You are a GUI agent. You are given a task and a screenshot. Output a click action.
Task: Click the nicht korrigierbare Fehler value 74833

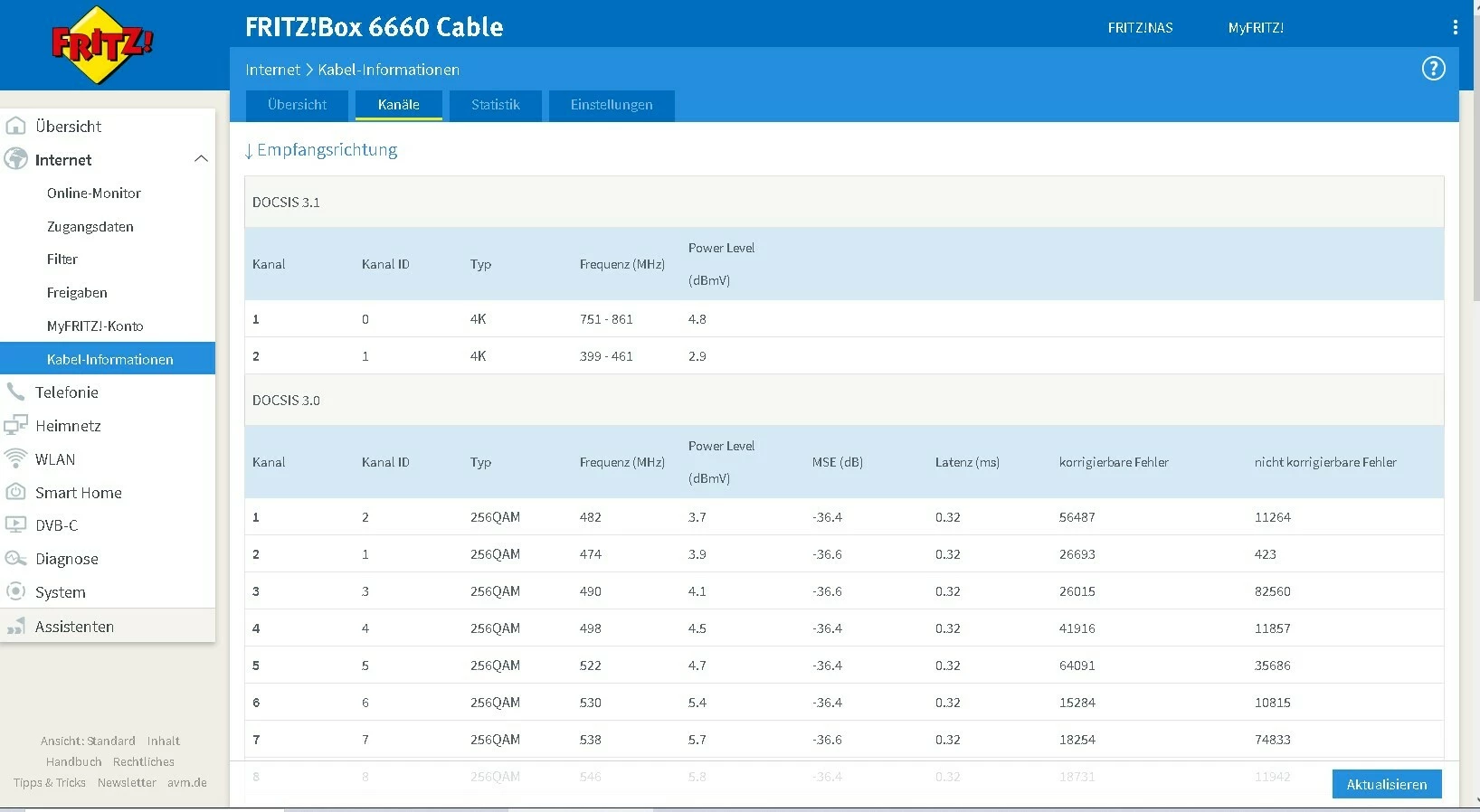(1273, 740)
